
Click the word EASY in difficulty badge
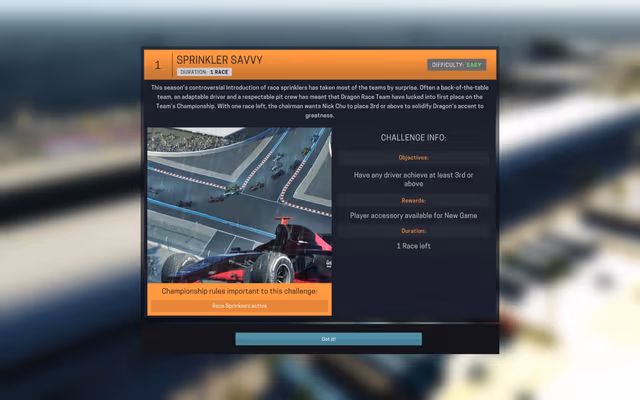[x=473, y=65]
